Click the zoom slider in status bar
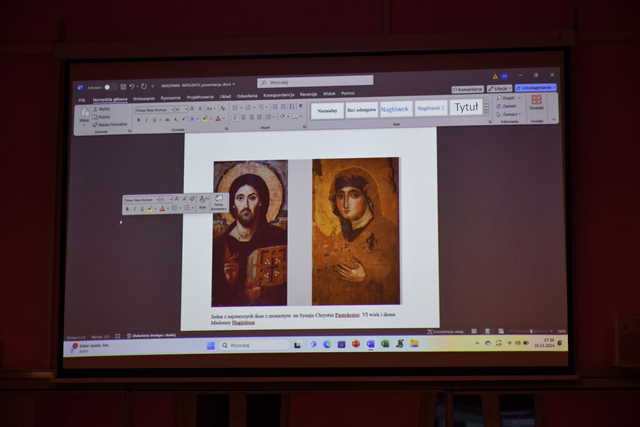The image size is (640, 427). tap(530, 331)
